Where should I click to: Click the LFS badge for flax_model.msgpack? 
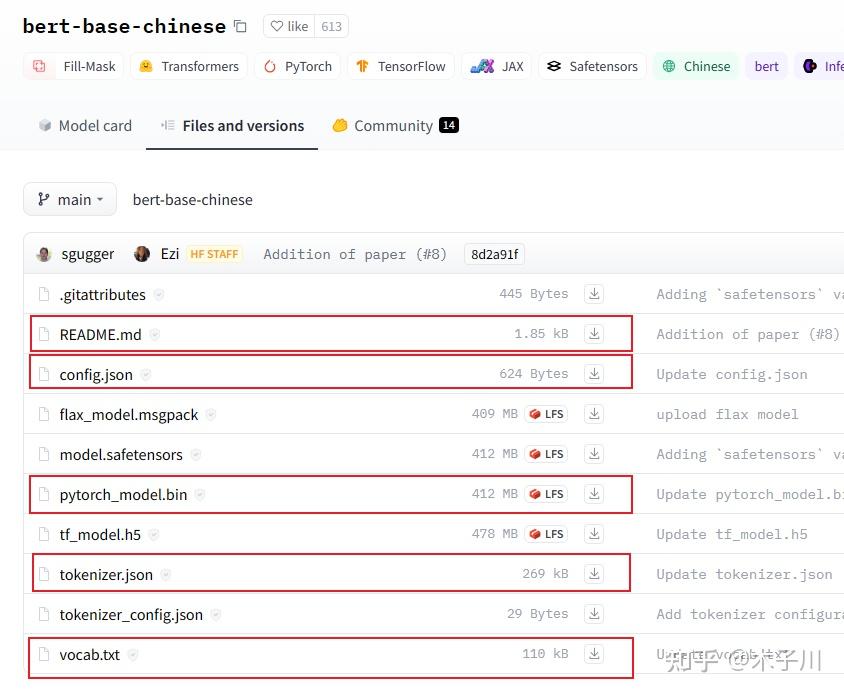pyautogui.click(x=546, y=414)
